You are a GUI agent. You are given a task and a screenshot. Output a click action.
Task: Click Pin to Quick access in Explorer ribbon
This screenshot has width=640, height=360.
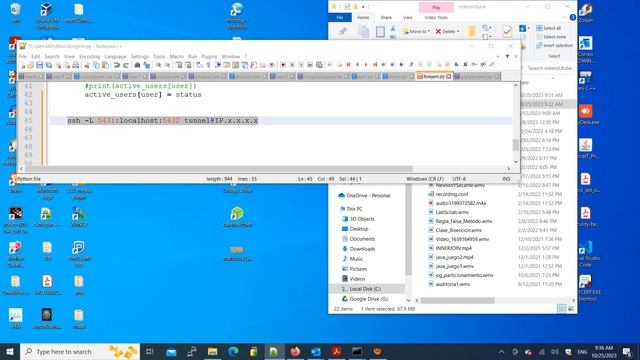click(342, 31)
